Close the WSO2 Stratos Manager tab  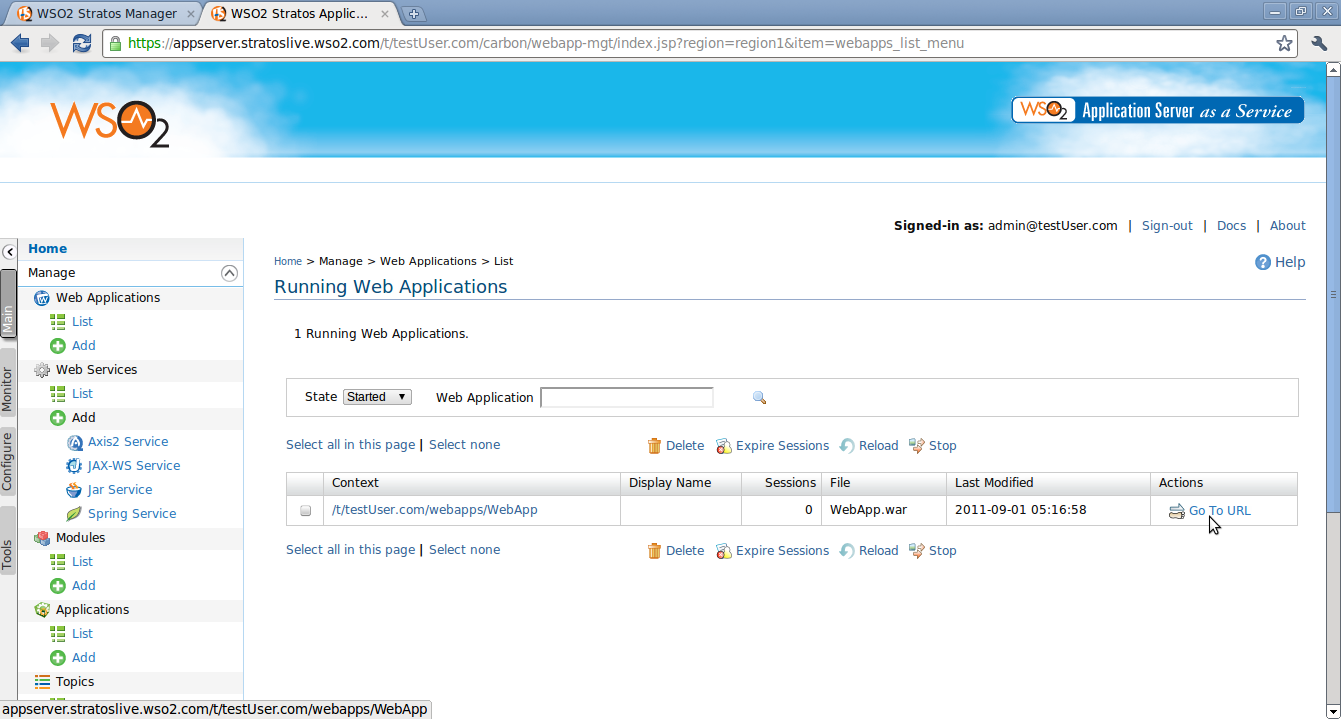(x=191, y=14)
